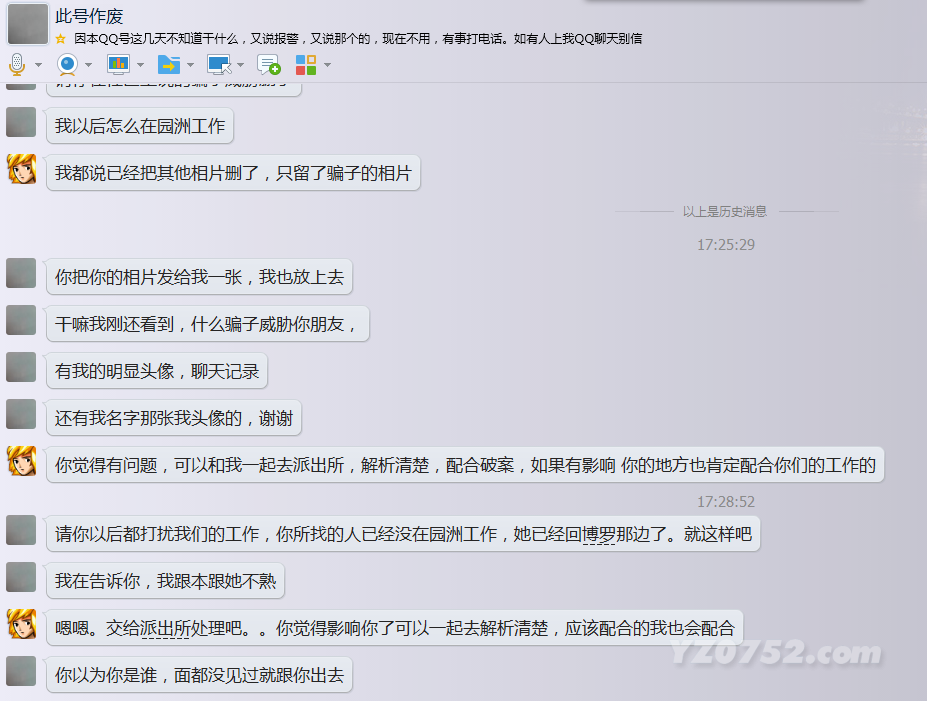Expand the voice call dropdown arrow

[x=39, y=66]
